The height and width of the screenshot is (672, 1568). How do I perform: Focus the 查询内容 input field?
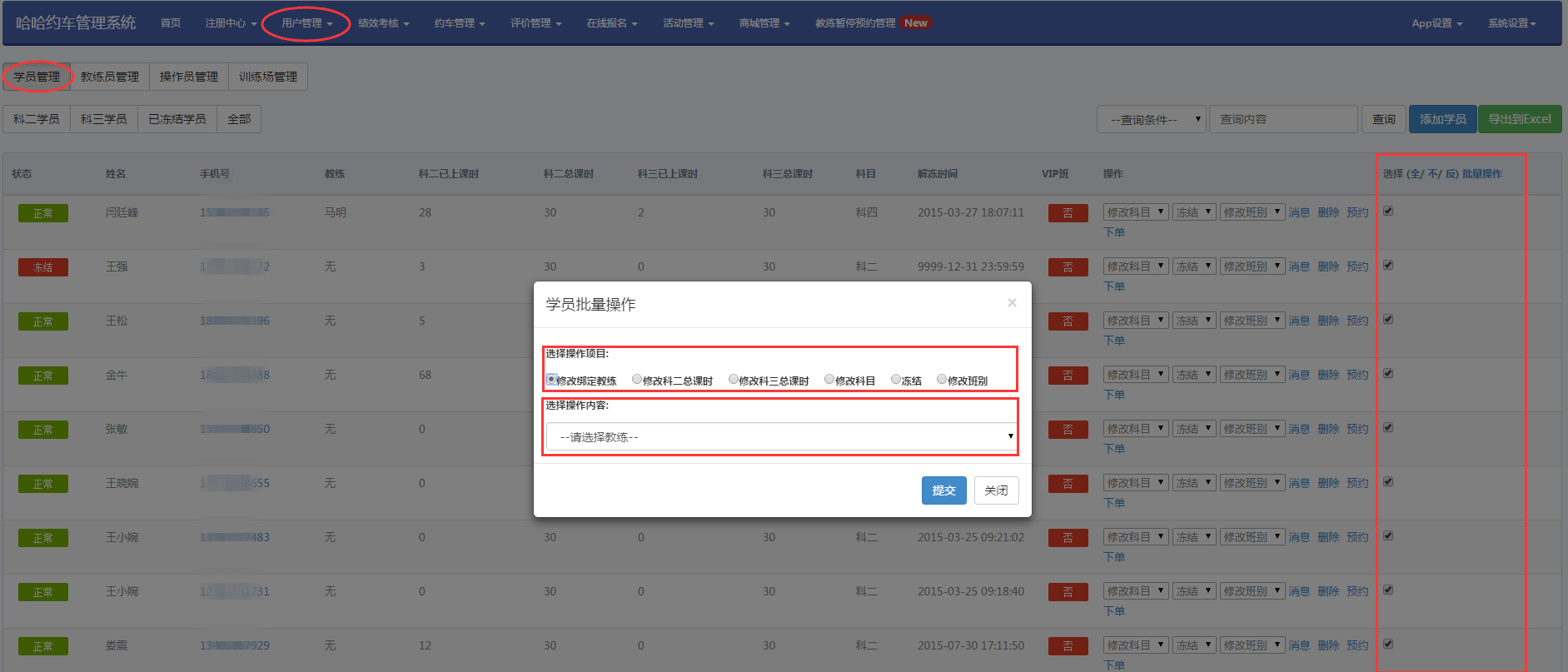pyautogui.click(x=1283, y=119)
